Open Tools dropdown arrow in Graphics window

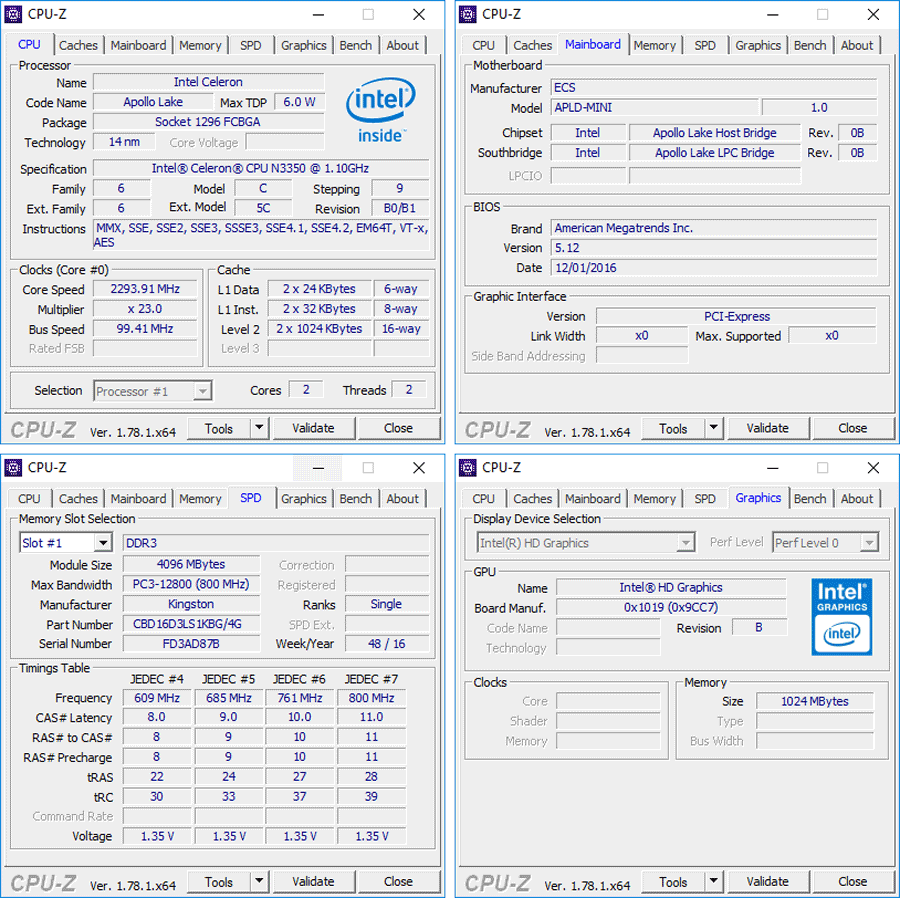713,881
